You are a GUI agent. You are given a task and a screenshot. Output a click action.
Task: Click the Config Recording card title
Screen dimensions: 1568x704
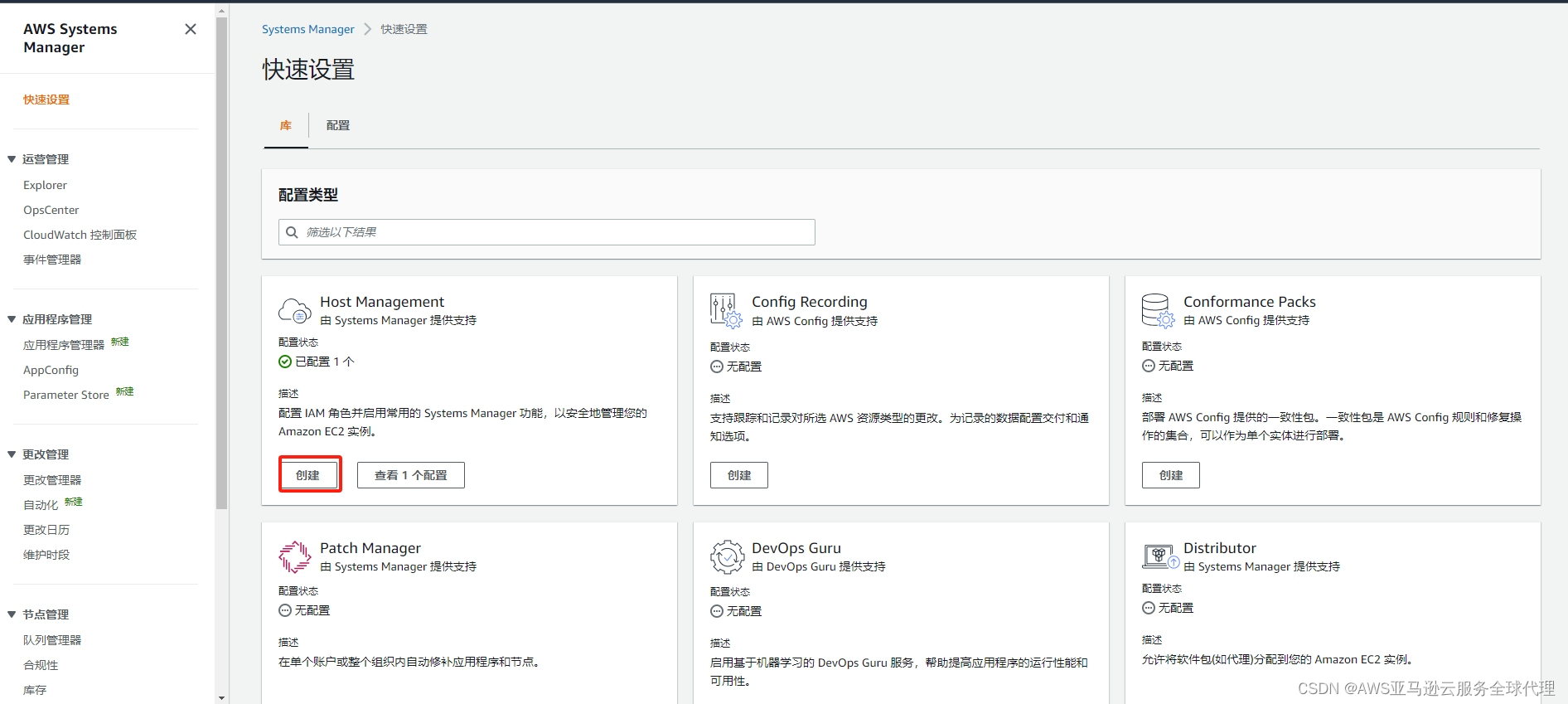(810, 302)
